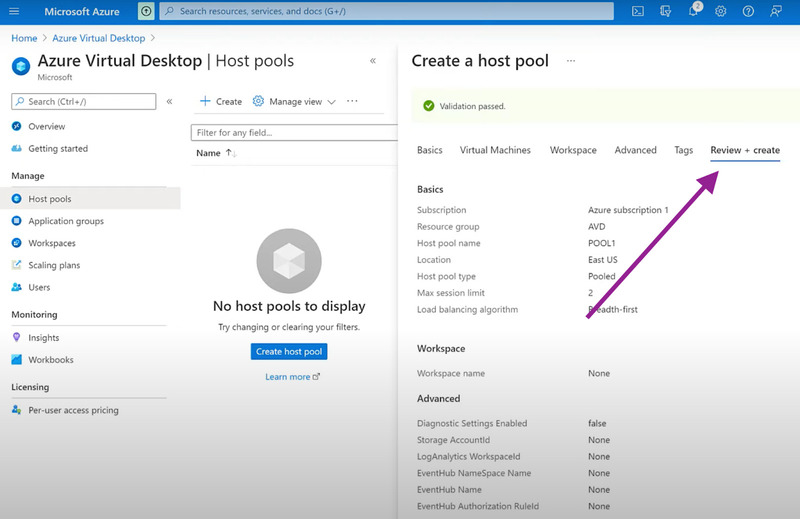Switch to the Basics tab
Viewport: 800px width, 519px height.
[x=430, y=150]
